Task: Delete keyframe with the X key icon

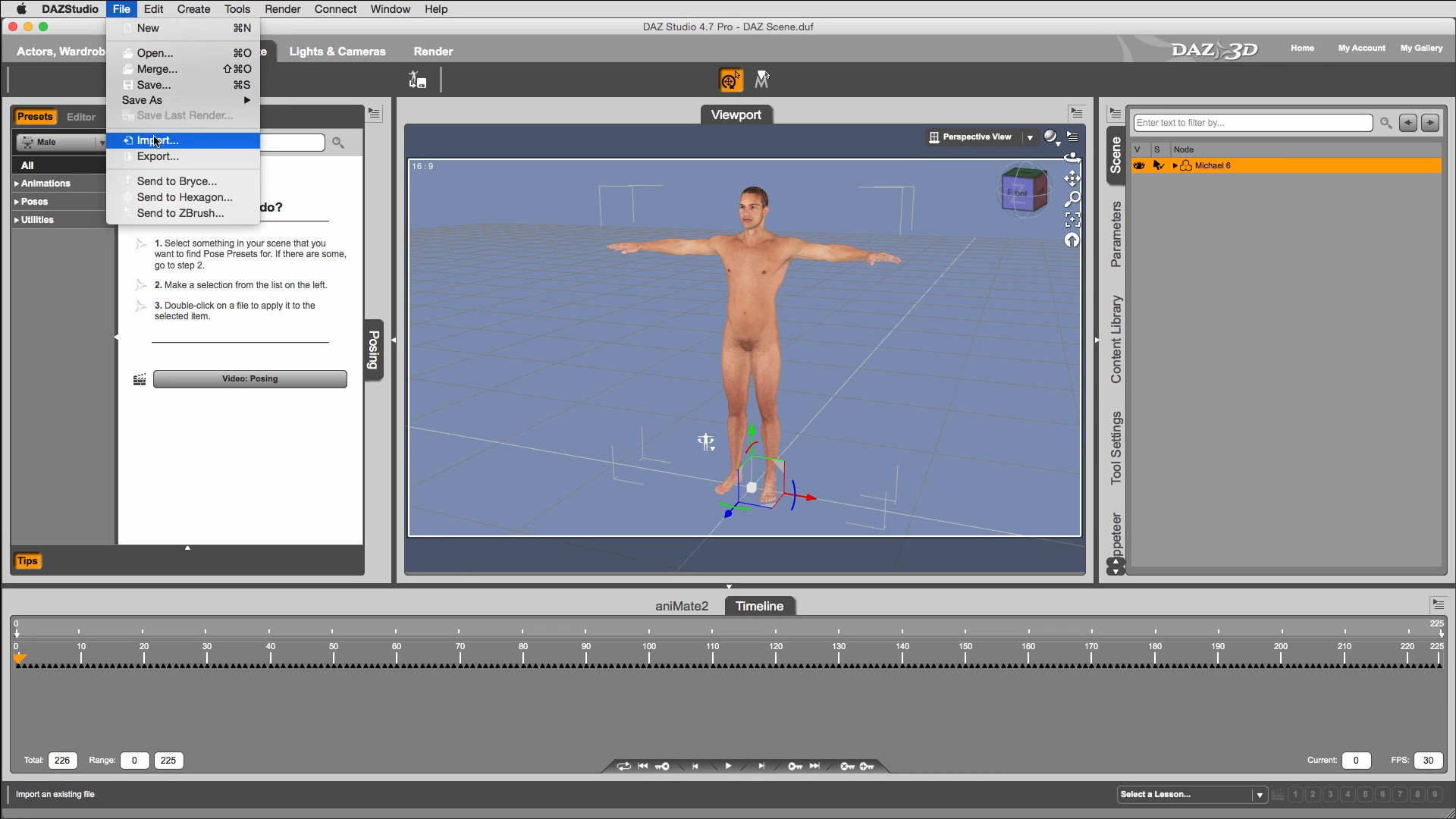Action: click(x=847, y=766)
